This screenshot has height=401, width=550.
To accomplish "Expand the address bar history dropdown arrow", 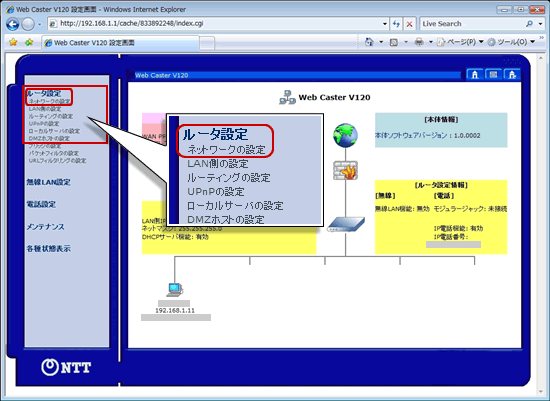I will [385, 24].
